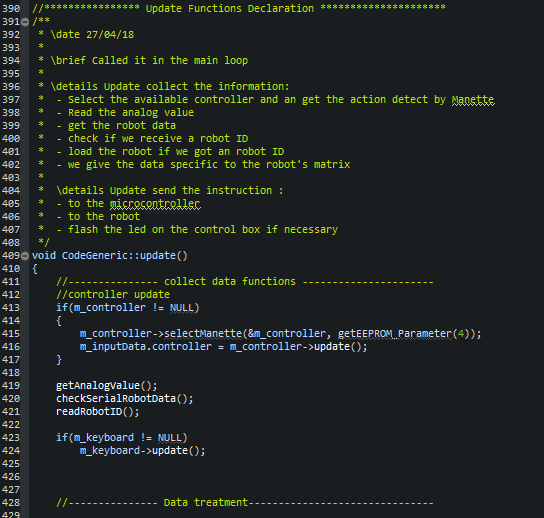
Task: Place cursor on selectManette function call
Action: (203, 334)
